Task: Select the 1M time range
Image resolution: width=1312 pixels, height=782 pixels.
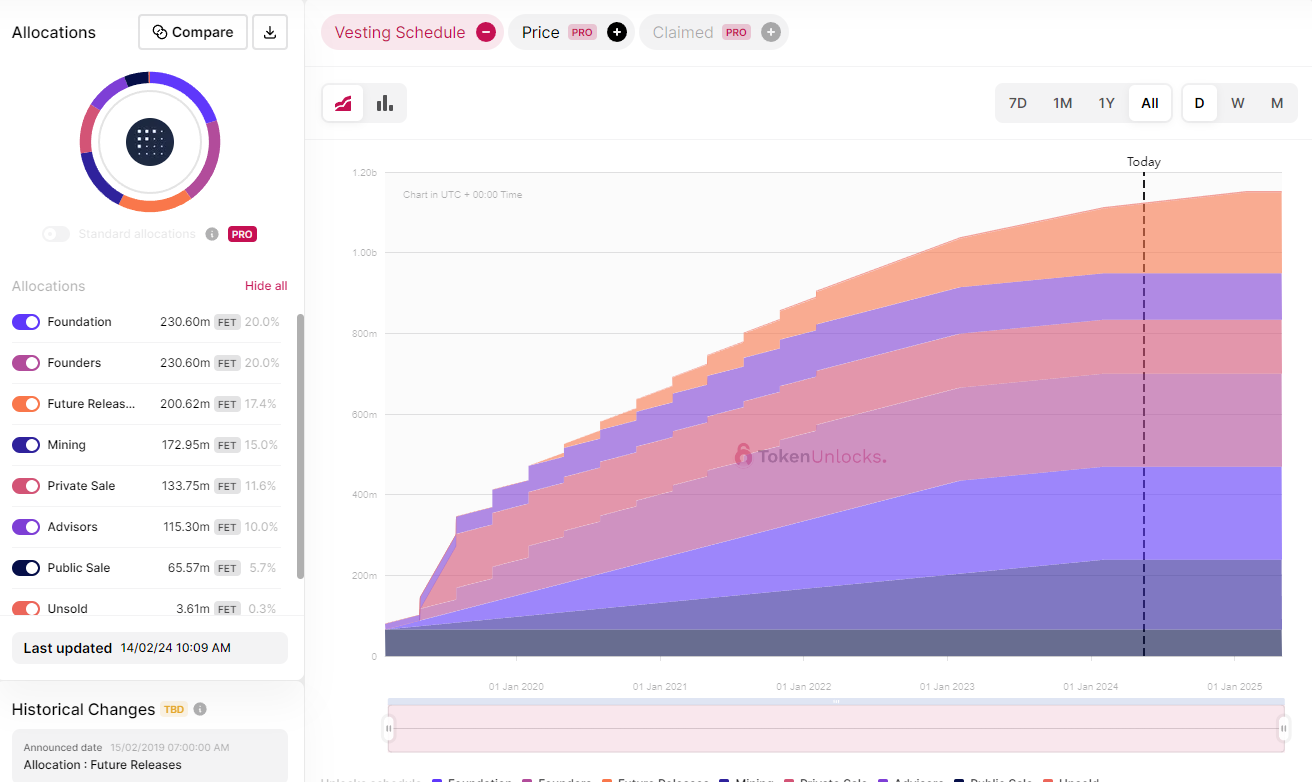Action: click(x=1062, y=103)
